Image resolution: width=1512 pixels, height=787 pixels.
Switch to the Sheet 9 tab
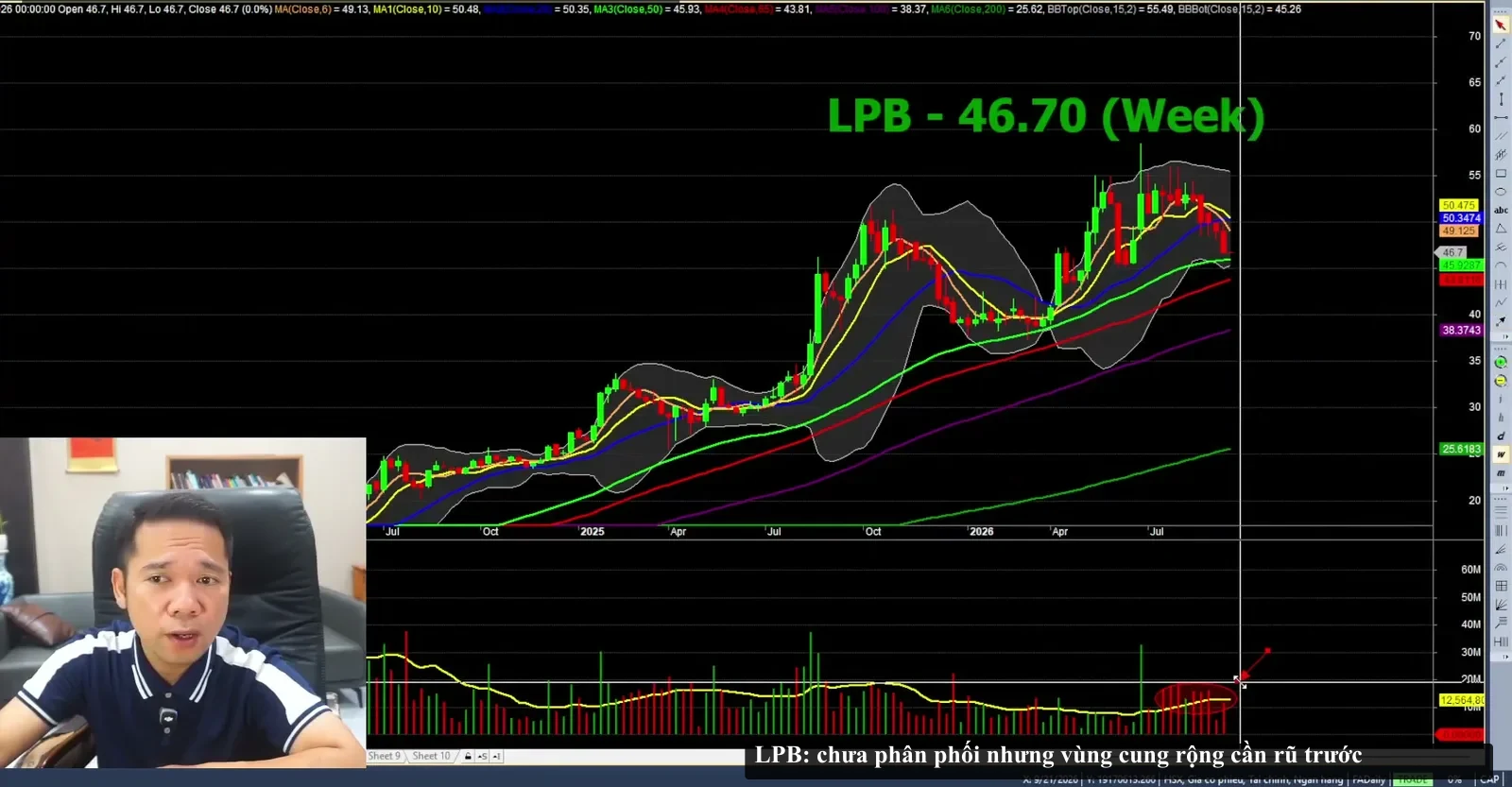pos(385,756)
